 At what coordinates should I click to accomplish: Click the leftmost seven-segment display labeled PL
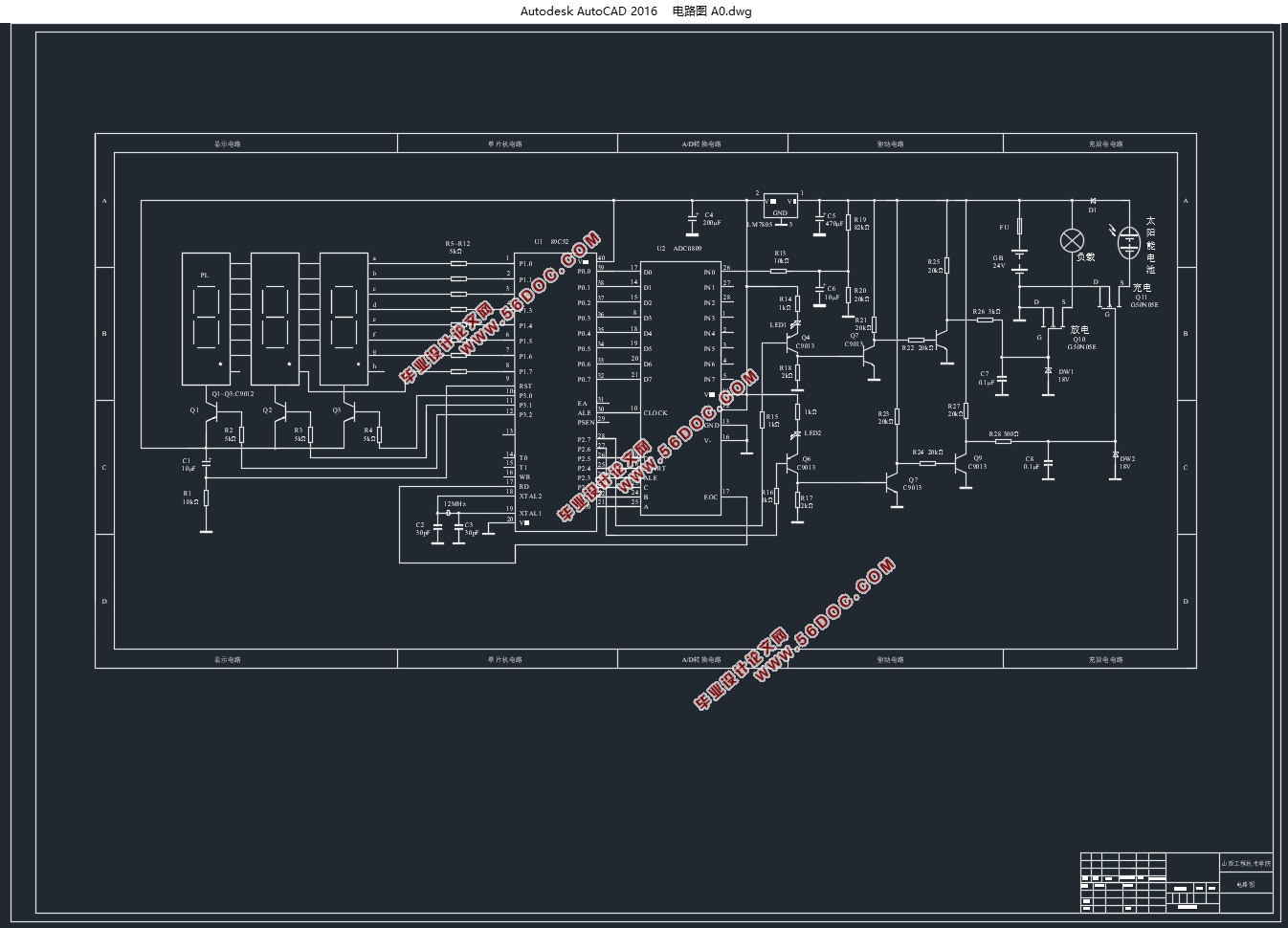tap(207, 319)
